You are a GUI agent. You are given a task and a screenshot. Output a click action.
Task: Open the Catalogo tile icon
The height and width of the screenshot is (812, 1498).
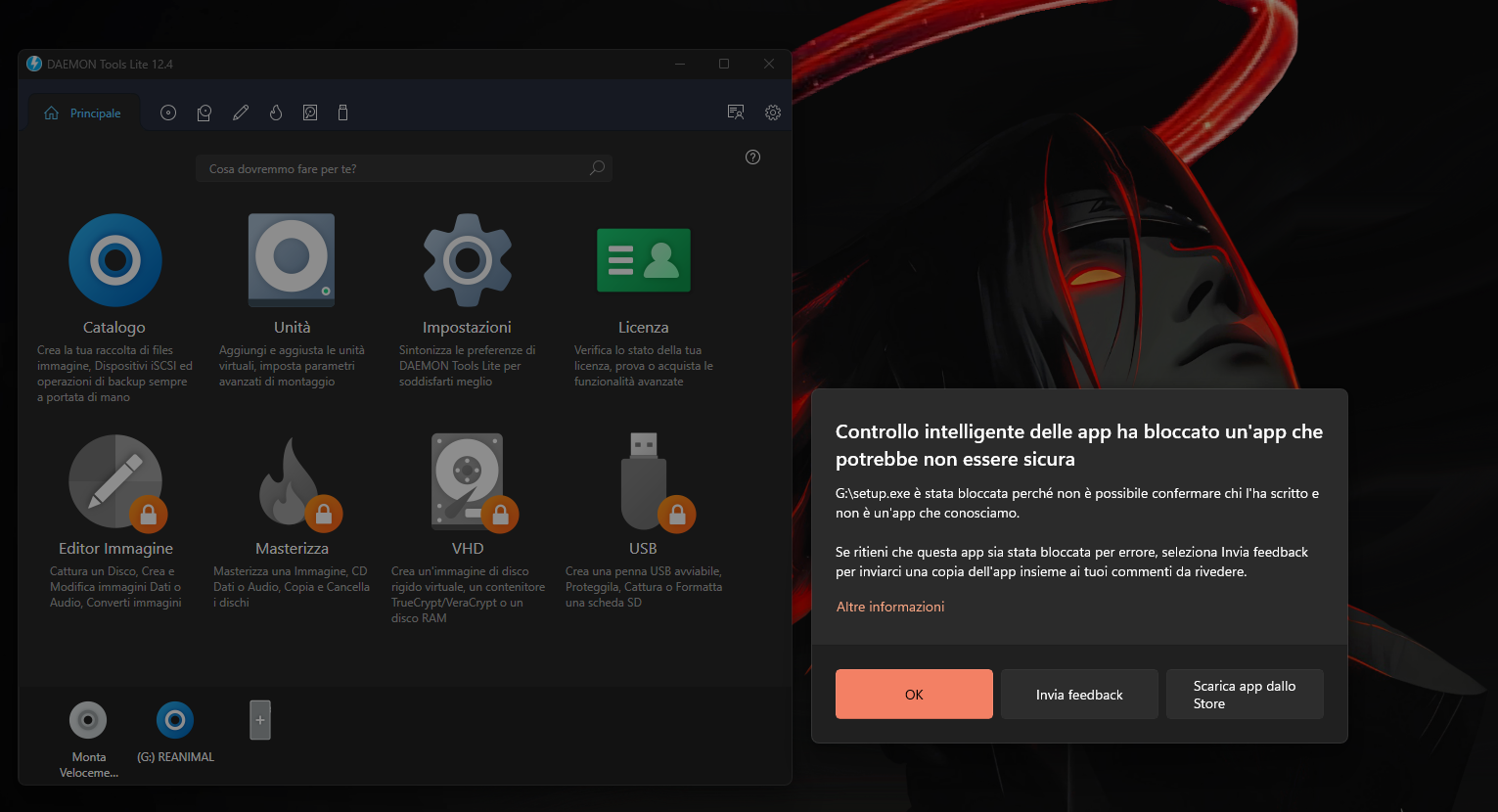tap(115, 260)
